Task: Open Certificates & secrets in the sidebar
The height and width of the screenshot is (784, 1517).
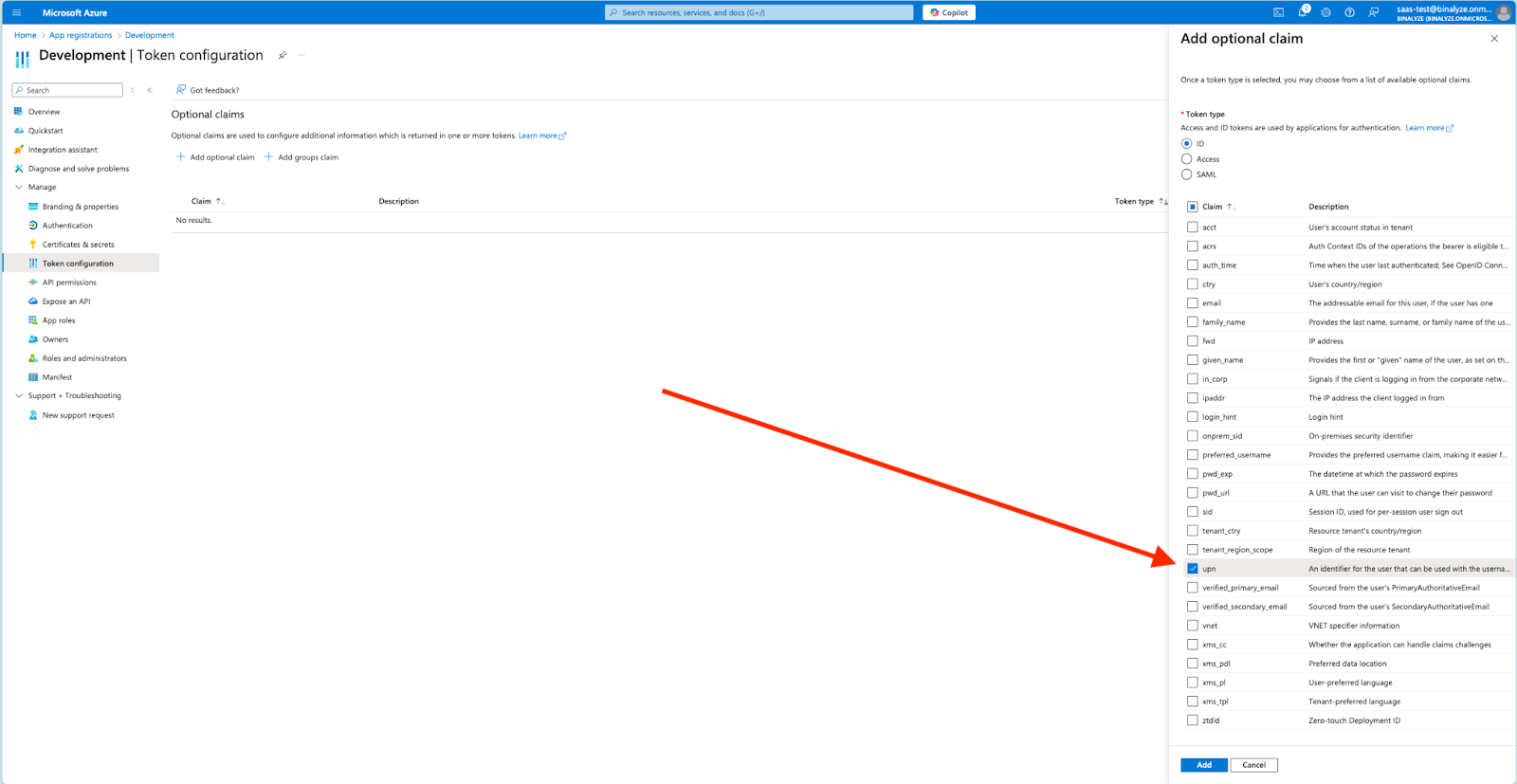Action: point(78,245)
